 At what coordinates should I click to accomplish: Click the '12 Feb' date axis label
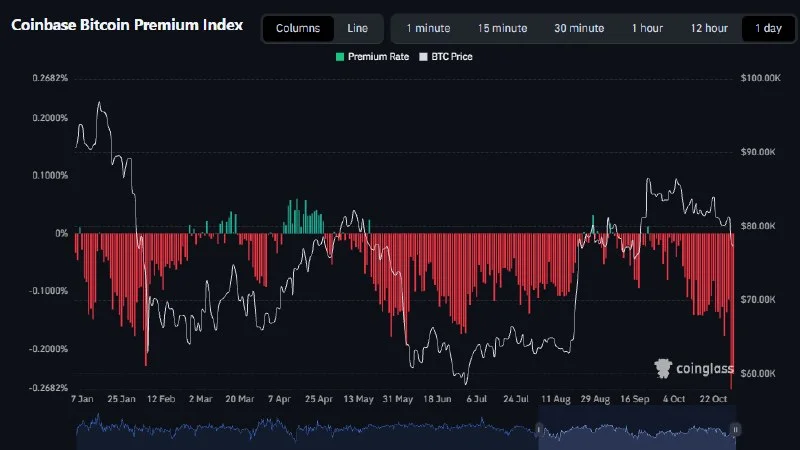pyautogui.click(x=161, y=398)
